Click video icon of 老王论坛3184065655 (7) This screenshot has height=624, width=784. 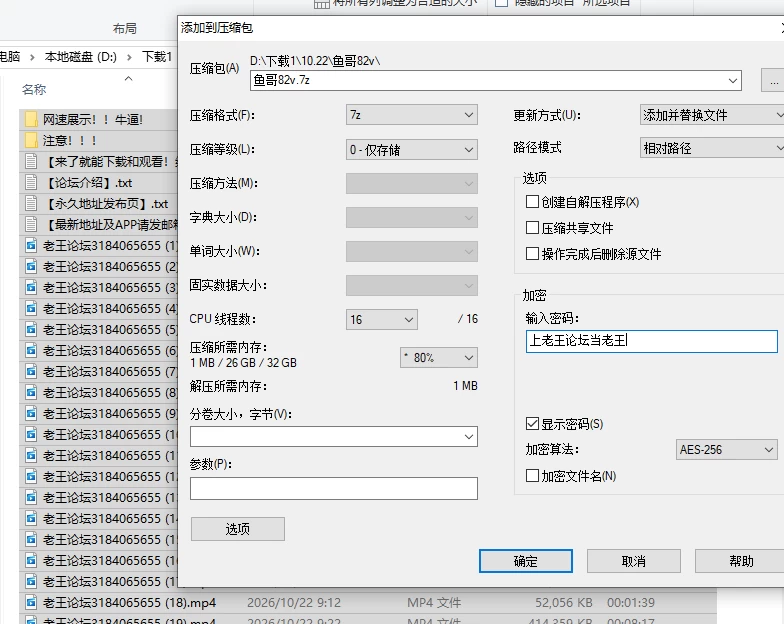[x=31, y=372]
